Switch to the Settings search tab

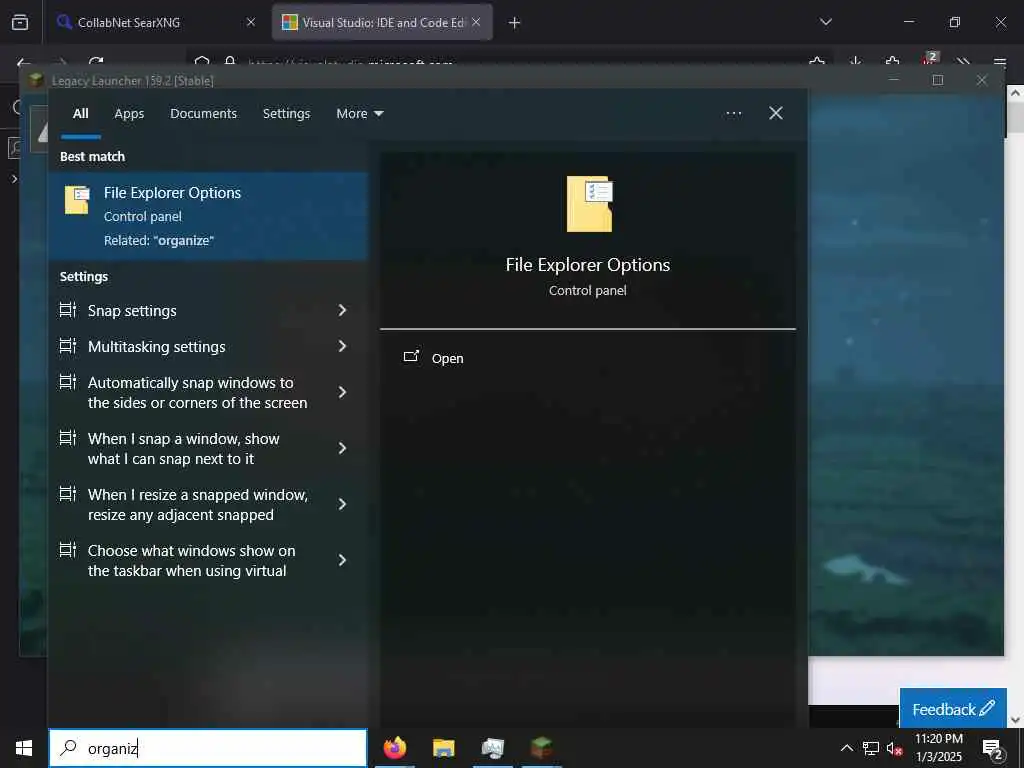point(286,114)
